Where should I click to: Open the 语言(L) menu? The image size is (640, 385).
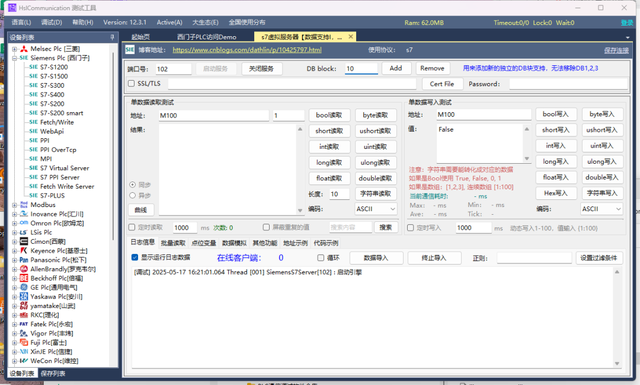tap(21, 22)
